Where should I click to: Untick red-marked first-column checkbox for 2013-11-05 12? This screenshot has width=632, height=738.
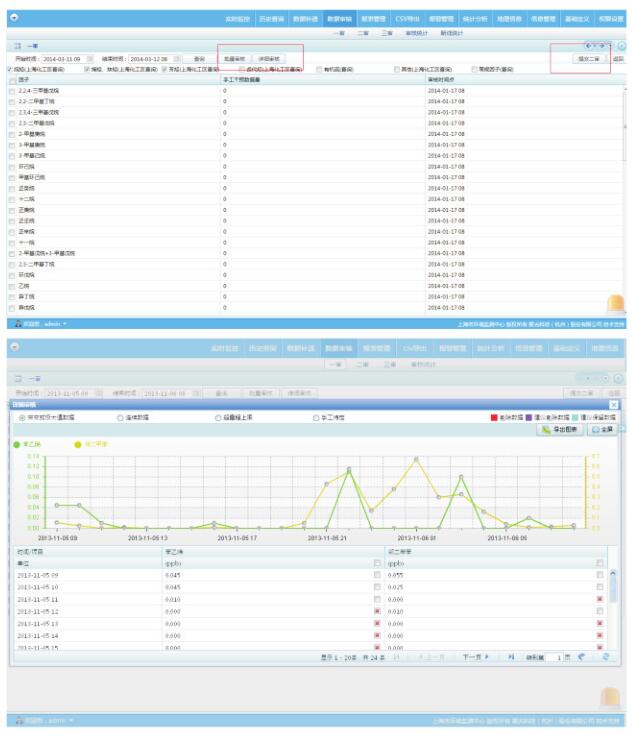[x=377, y=611]
